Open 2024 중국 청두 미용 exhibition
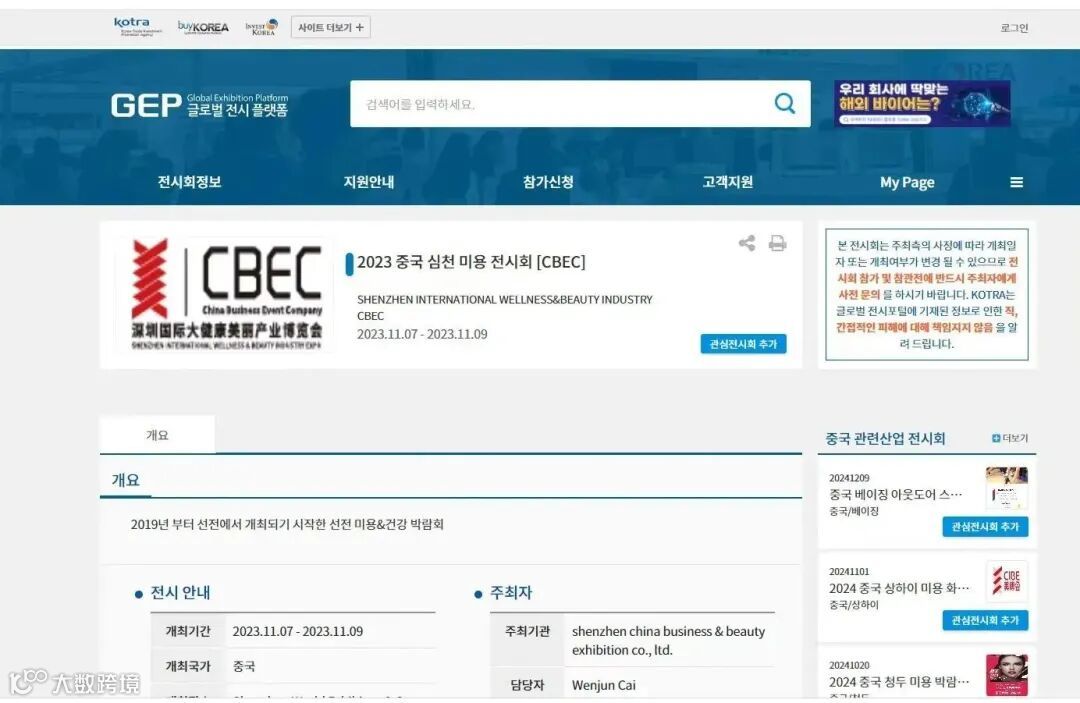 (x=899, y=682)
